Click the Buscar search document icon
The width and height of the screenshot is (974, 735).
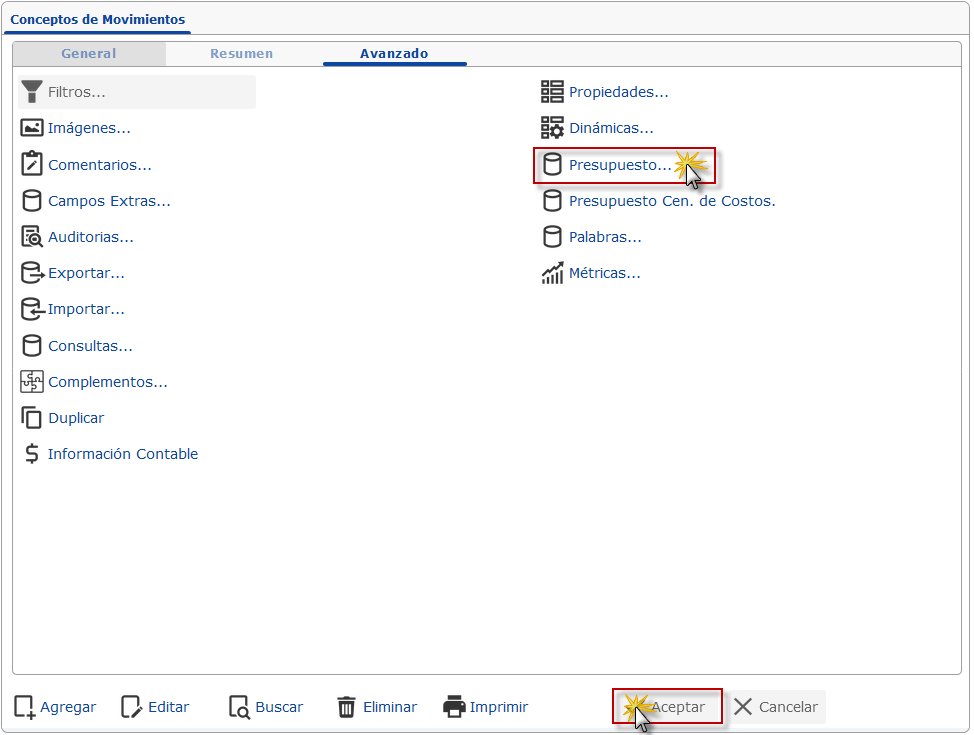pyautogui.click(x=239, y=707)
